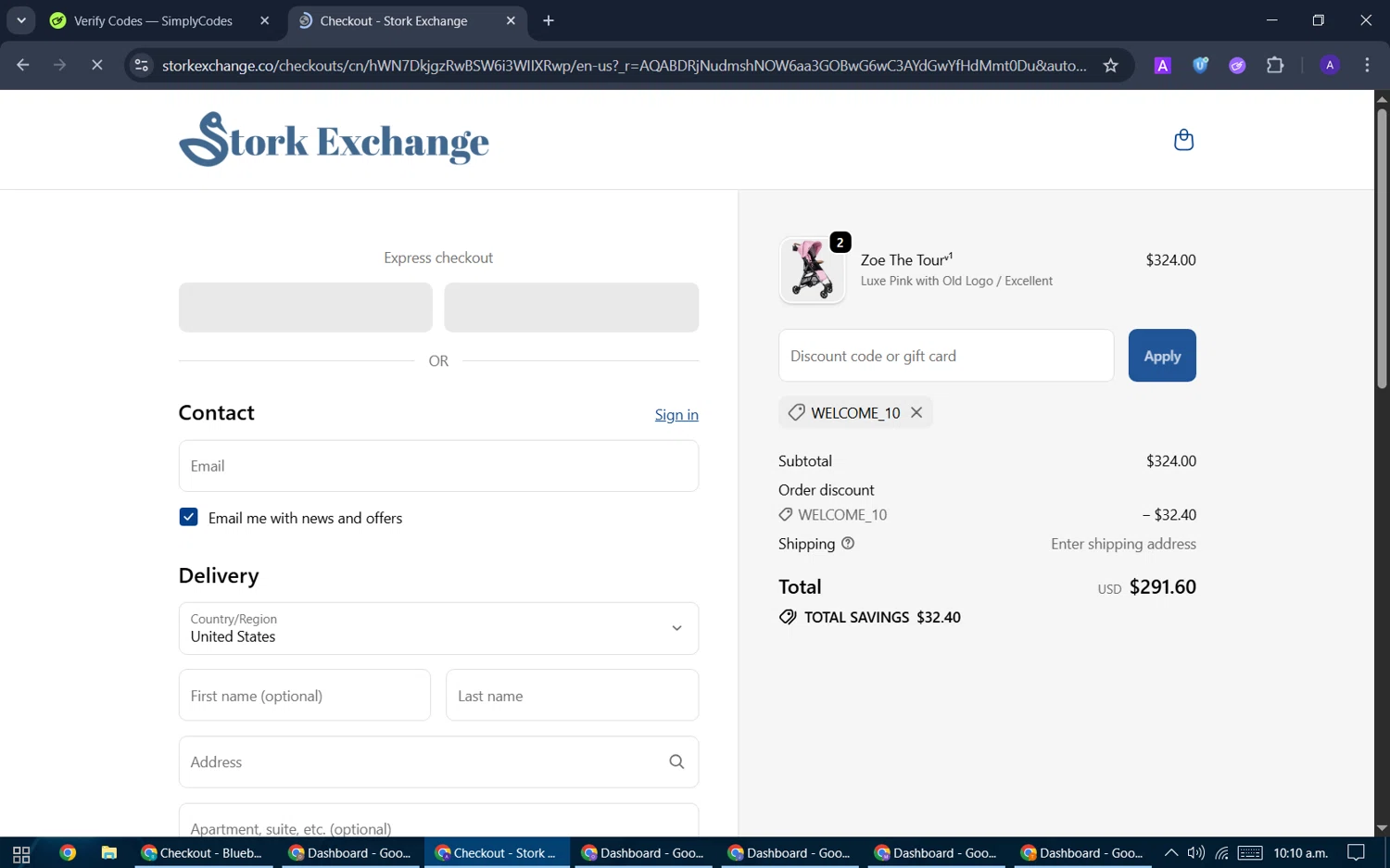Open File Explorer from the taskbar

pos(108,853)
